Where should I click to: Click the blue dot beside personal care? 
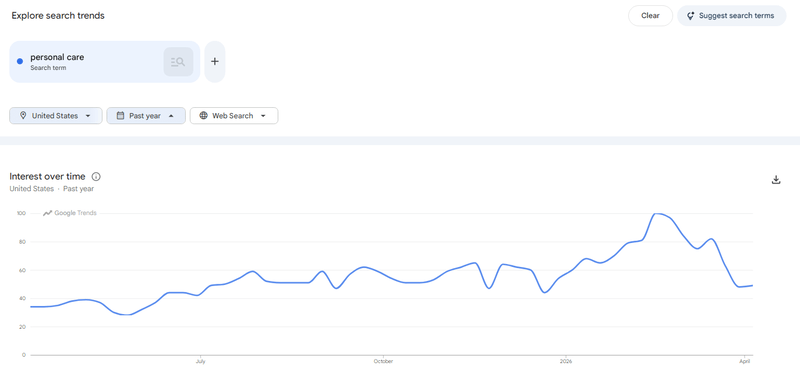[20, 61]
